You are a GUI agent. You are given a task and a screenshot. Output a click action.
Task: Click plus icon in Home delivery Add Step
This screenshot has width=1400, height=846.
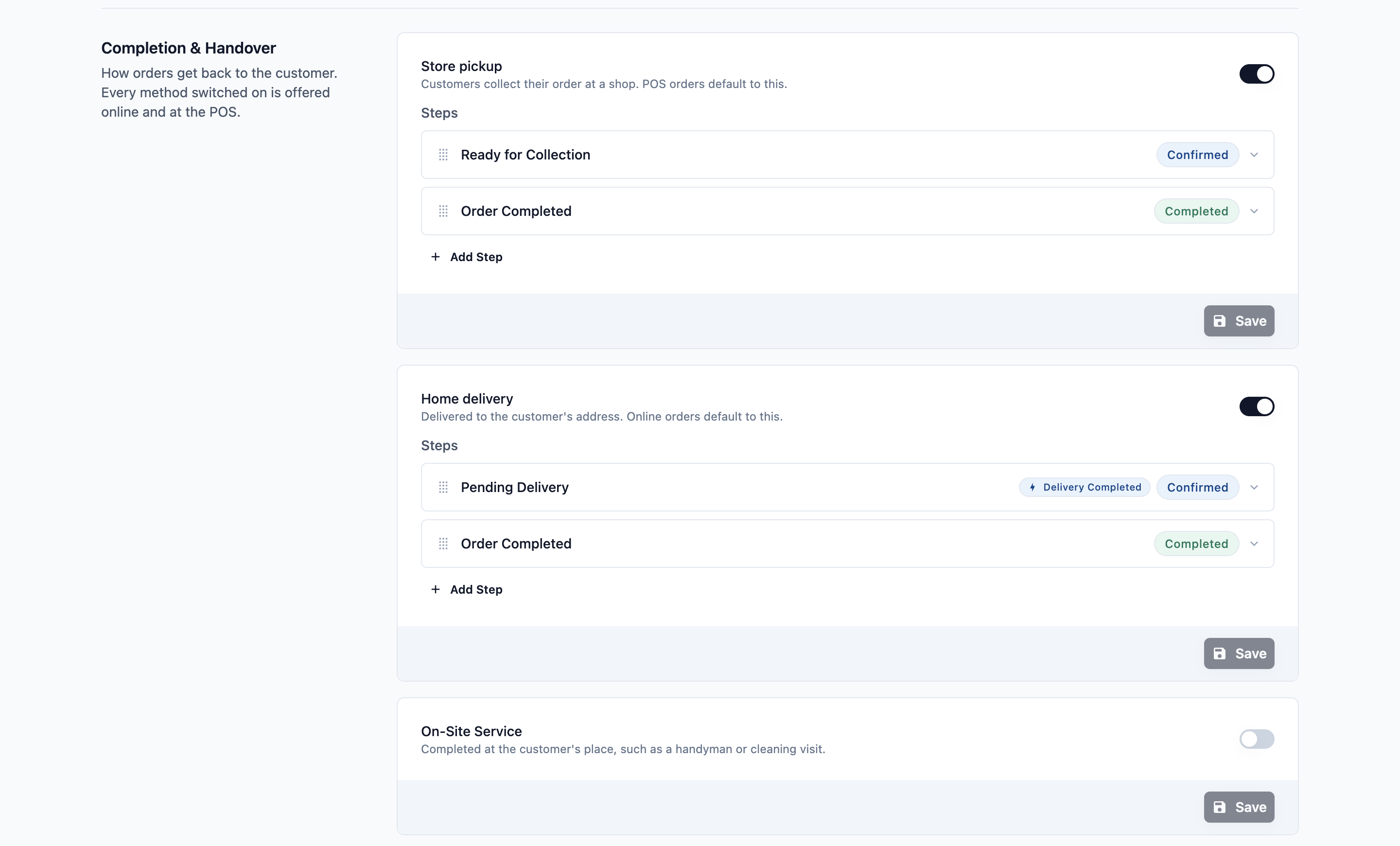click(435, 589)
